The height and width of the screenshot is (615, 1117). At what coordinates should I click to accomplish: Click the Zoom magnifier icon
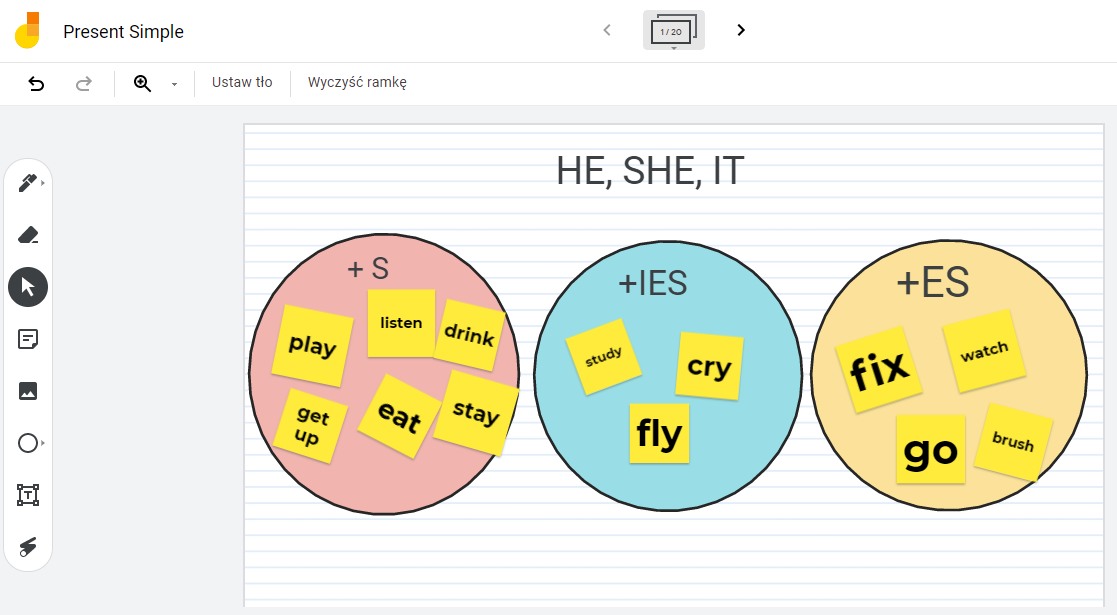(x=142, y=83)
